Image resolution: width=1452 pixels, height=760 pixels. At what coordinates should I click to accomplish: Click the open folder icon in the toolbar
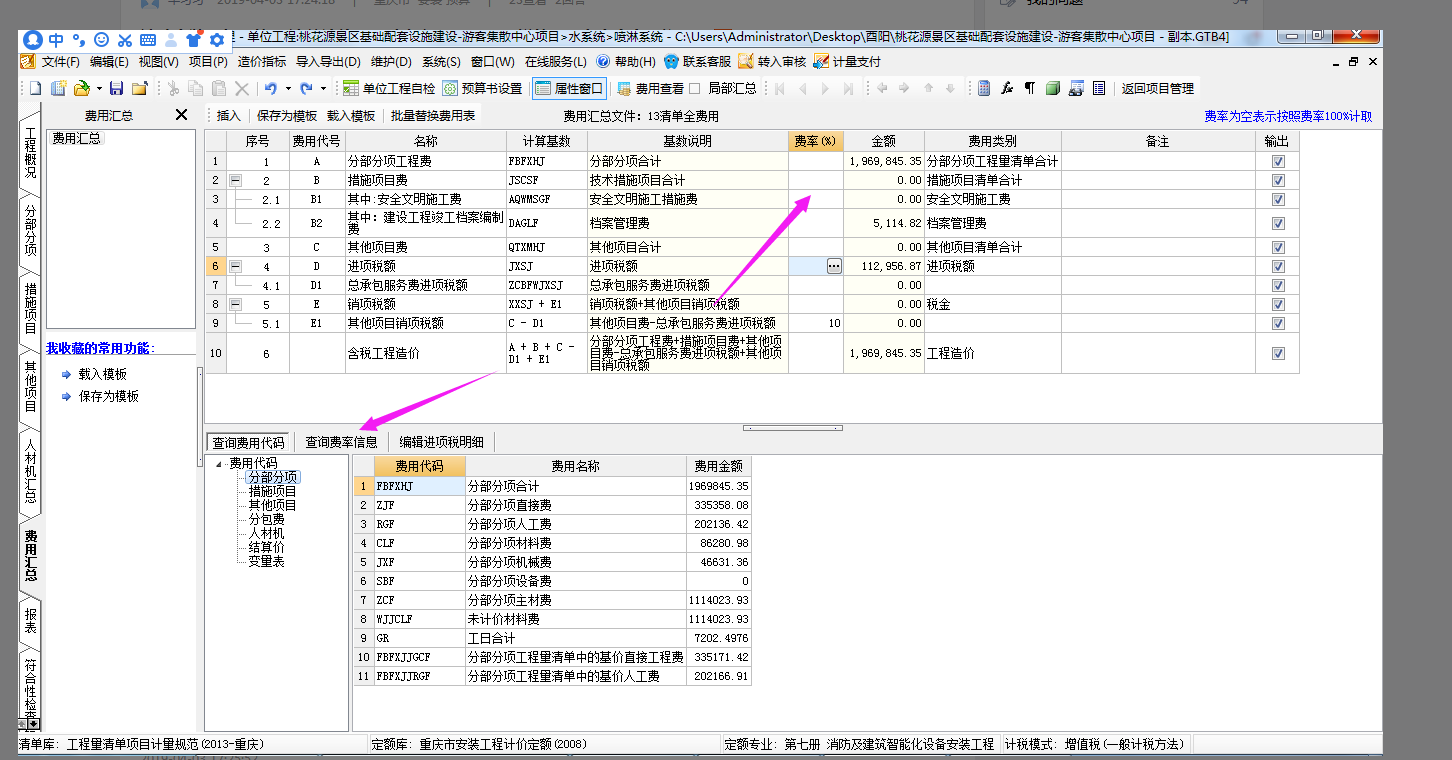point(82,88)
